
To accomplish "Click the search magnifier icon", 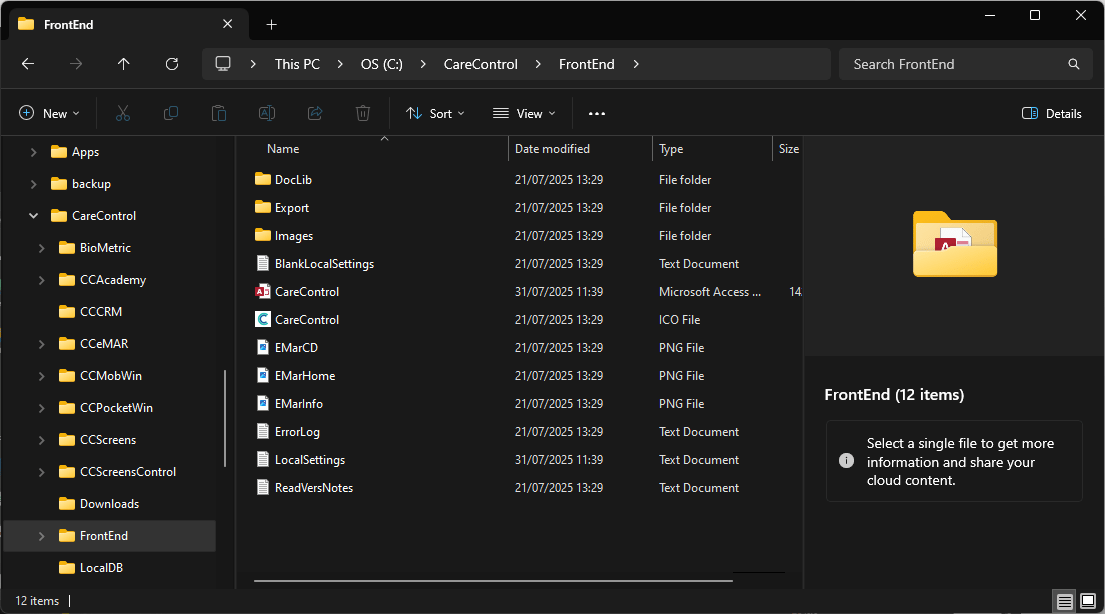I will [1073, 64].
